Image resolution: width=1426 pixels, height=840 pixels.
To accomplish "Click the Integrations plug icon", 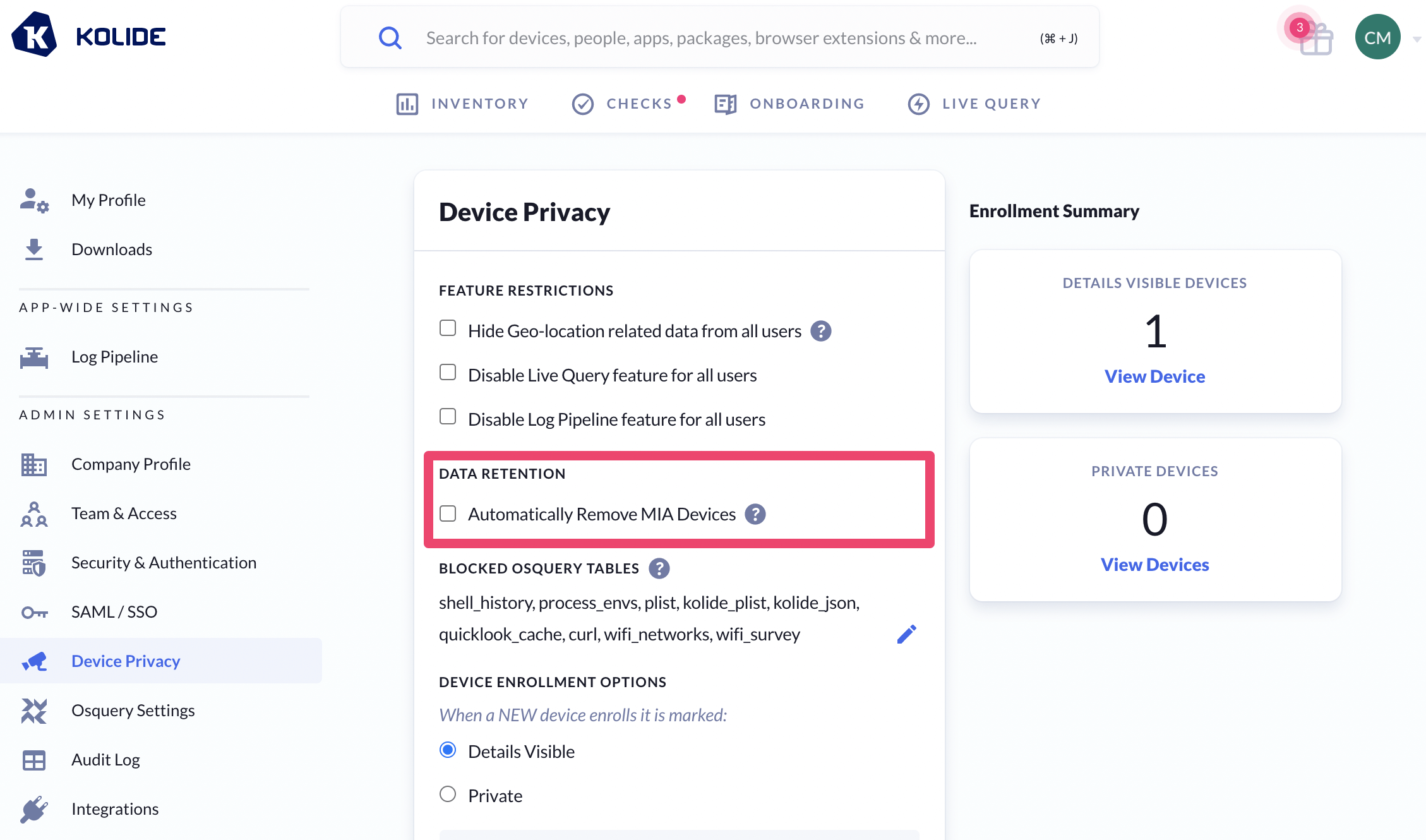I will 34,809.
